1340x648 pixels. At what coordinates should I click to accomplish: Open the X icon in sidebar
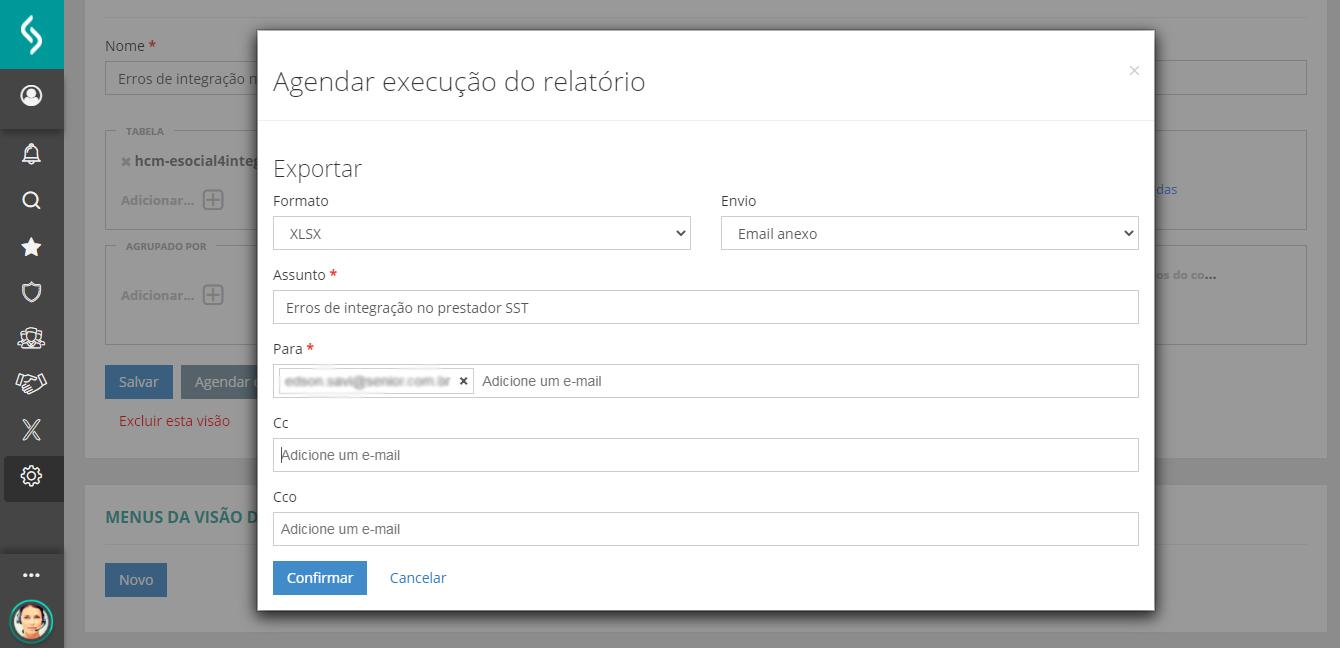[31, 430]
